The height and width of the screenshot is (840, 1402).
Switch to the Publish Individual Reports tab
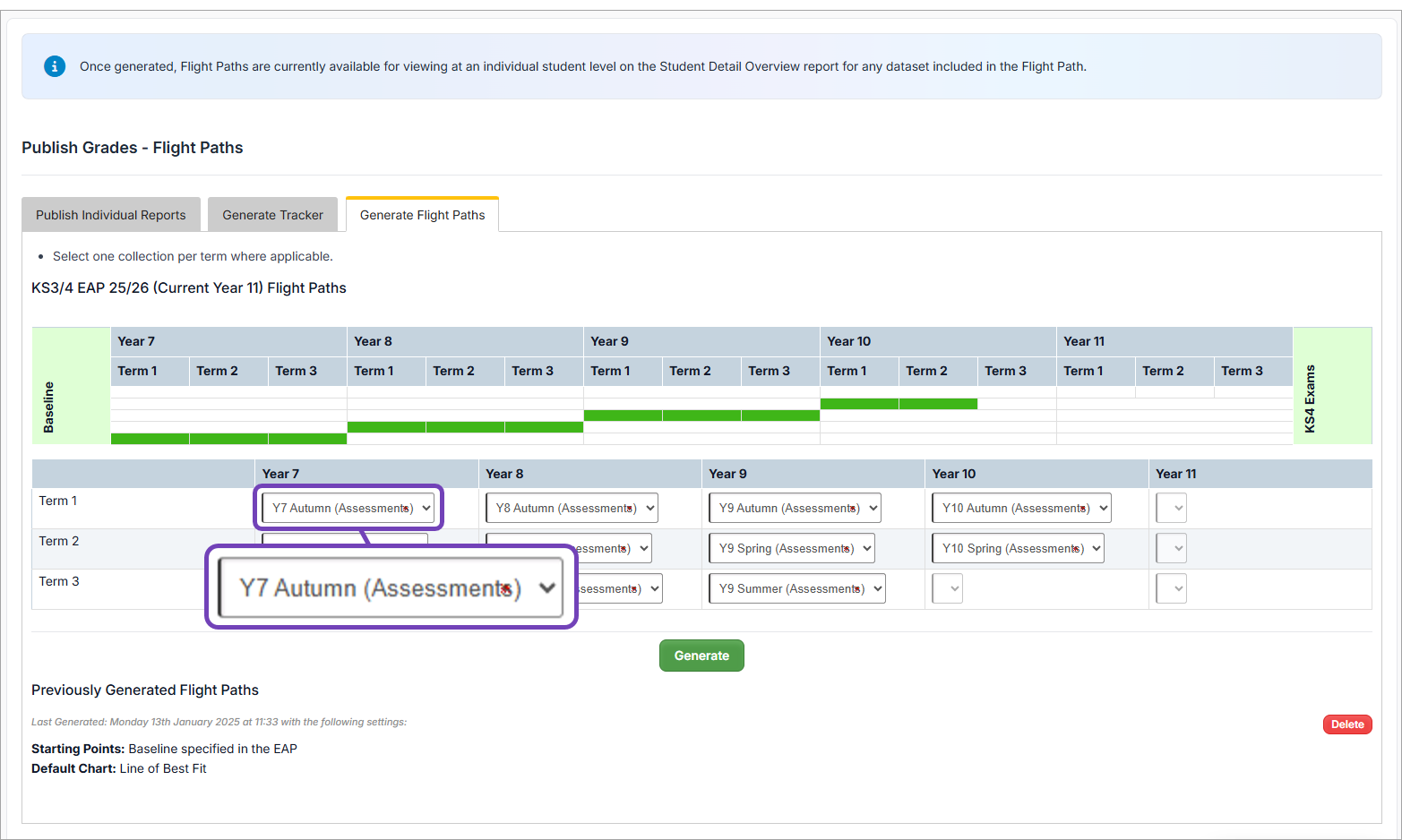tap(110, 215)
